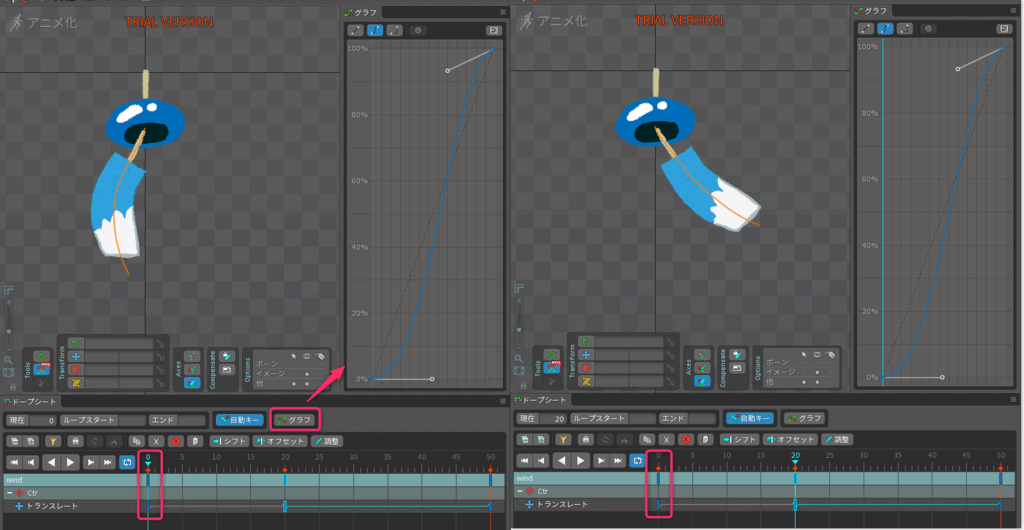Click upper Bezier handle in left graph
This screenshot has height=530, width=1024.
447,70
